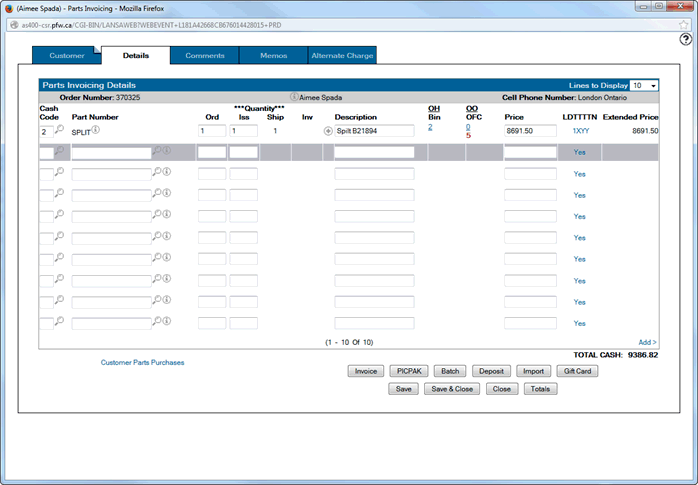Click OH Bin link value 2
Image resolution: width=698 pixels, height=485 pixels.
[430, 127]
